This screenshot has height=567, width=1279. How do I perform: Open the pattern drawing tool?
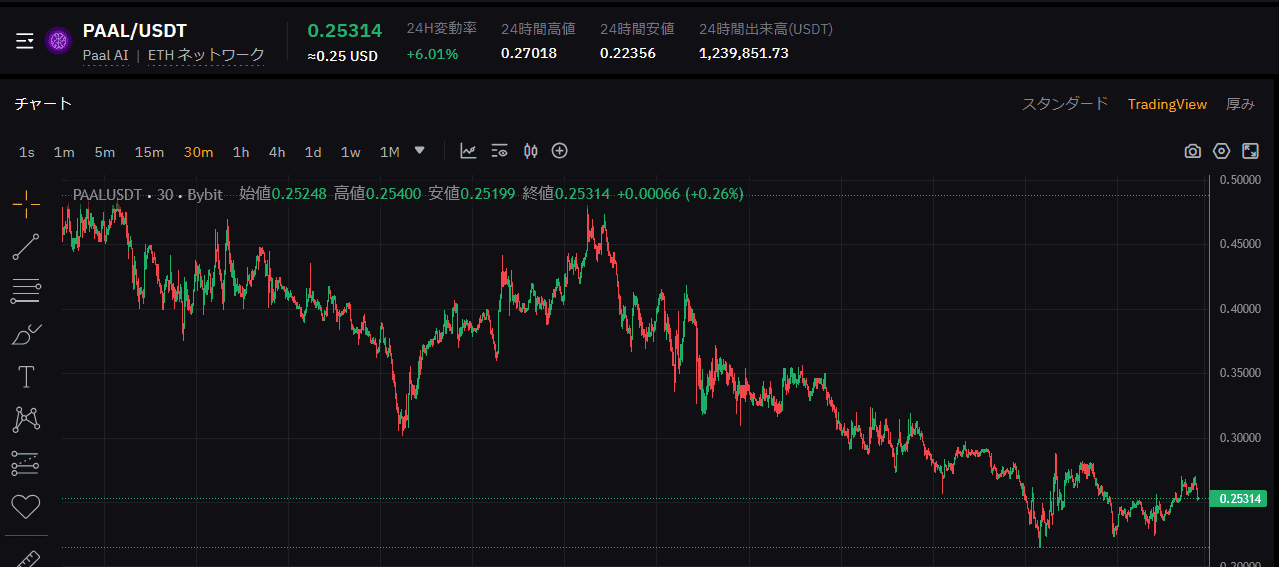pyautogui.click(x=26, y=420)
